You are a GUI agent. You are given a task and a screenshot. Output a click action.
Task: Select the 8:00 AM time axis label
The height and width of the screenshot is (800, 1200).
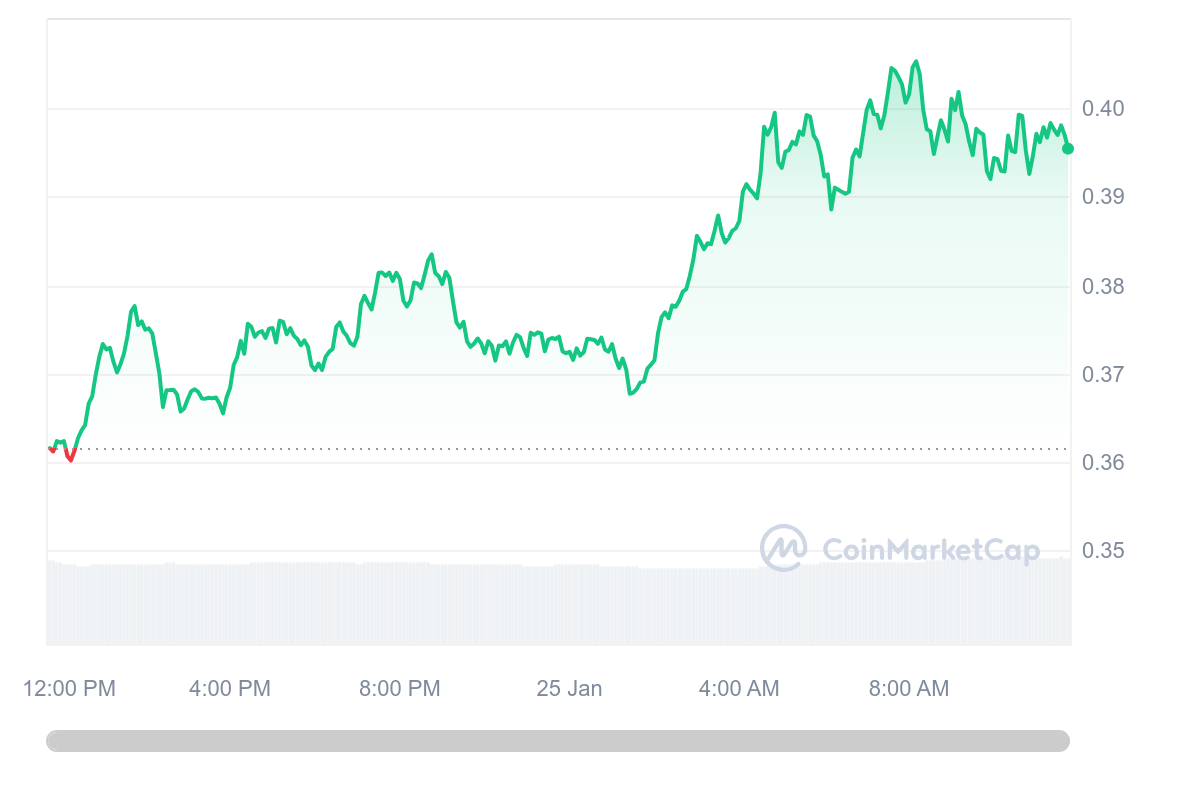[x=909, y=689]
